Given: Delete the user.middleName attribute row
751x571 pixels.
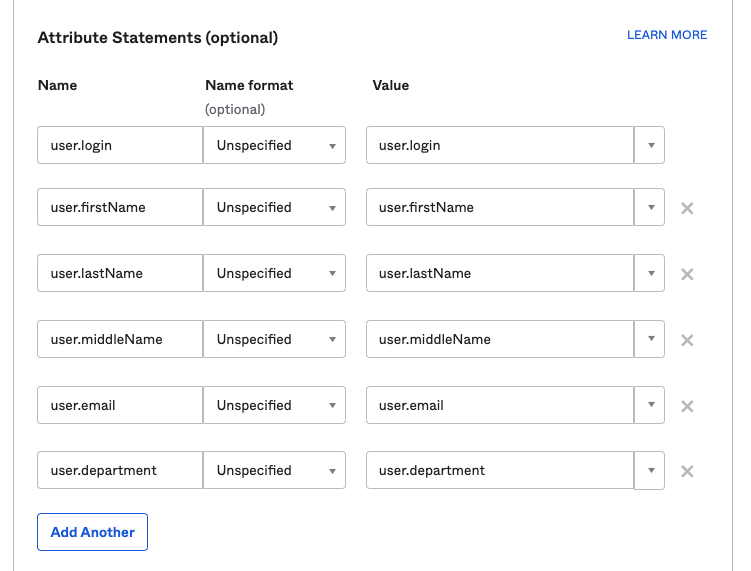Looking at the screenshot, I should (687, 340).
